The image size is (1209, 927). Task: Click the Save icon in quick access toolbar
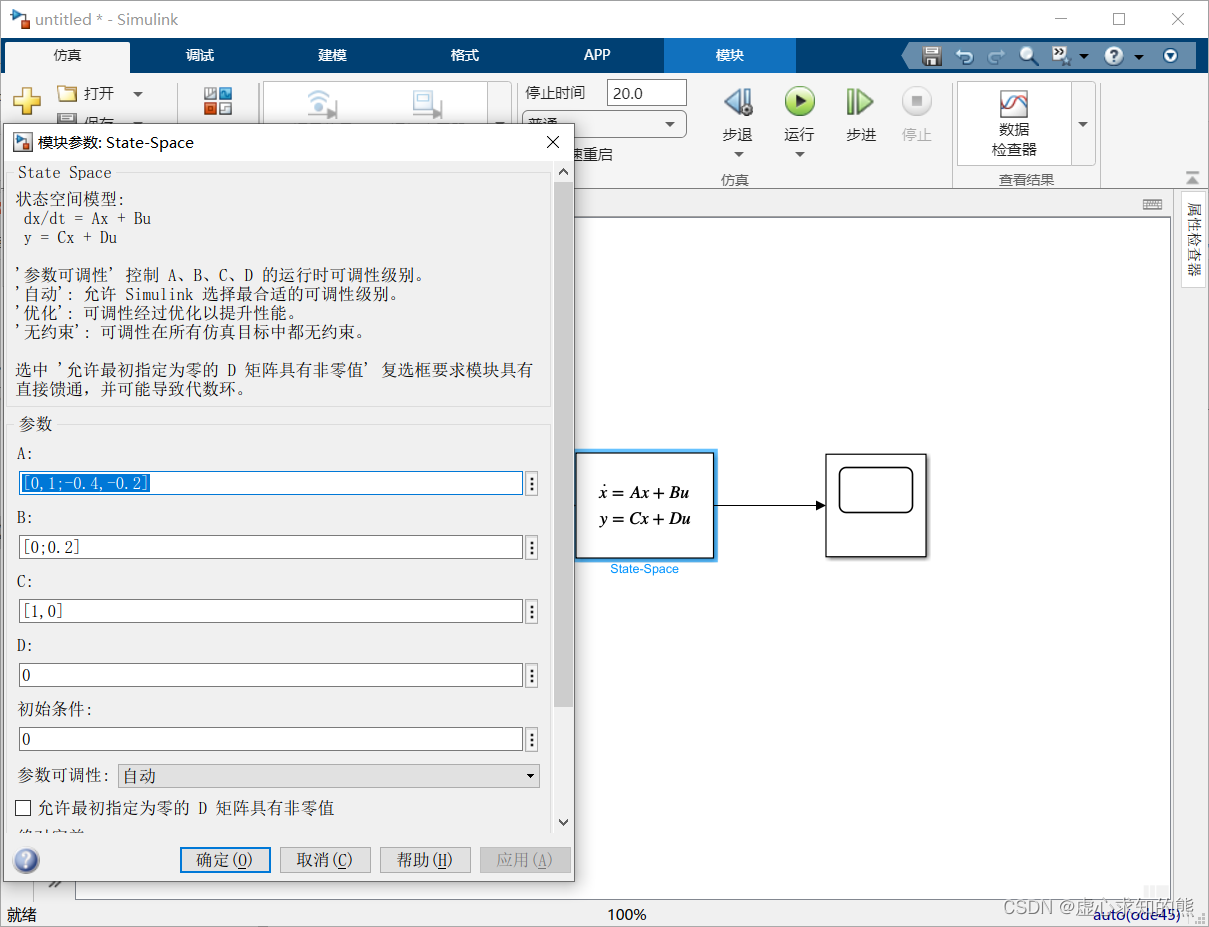[932, 56]
